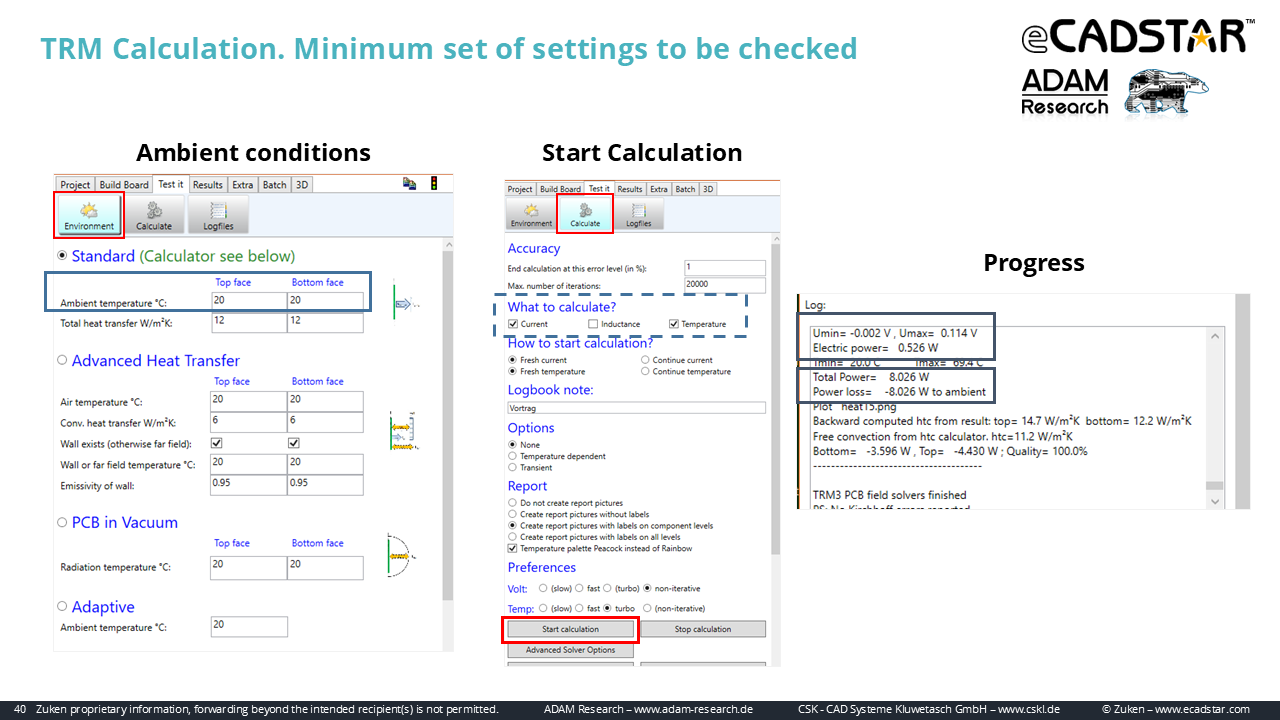Select Fresh temperature radio button
Screen dimensions: 1280x720
click(513, 372)
